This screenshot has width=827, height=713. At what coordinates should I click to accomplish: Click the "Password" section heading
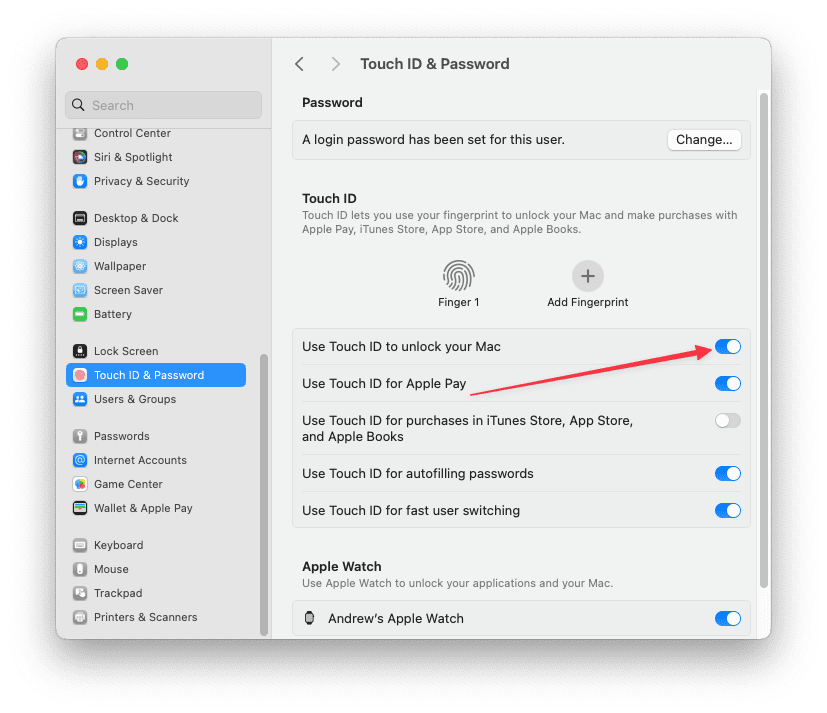click(332, 102)
